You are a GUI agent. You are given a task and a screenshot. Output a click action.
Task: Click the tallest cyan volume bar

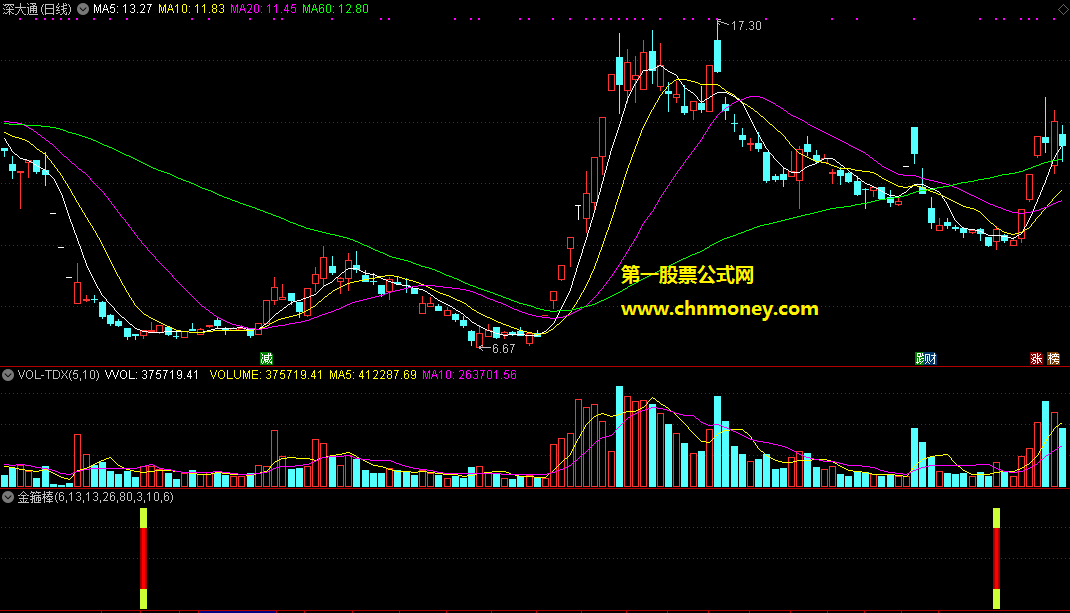[620, 436]
